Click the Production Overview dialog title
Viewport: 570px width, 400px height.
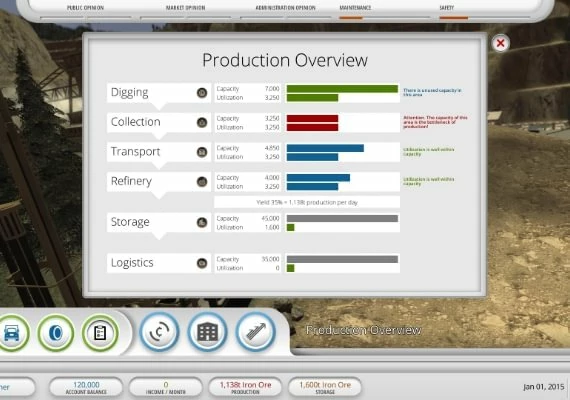[285, 60]
